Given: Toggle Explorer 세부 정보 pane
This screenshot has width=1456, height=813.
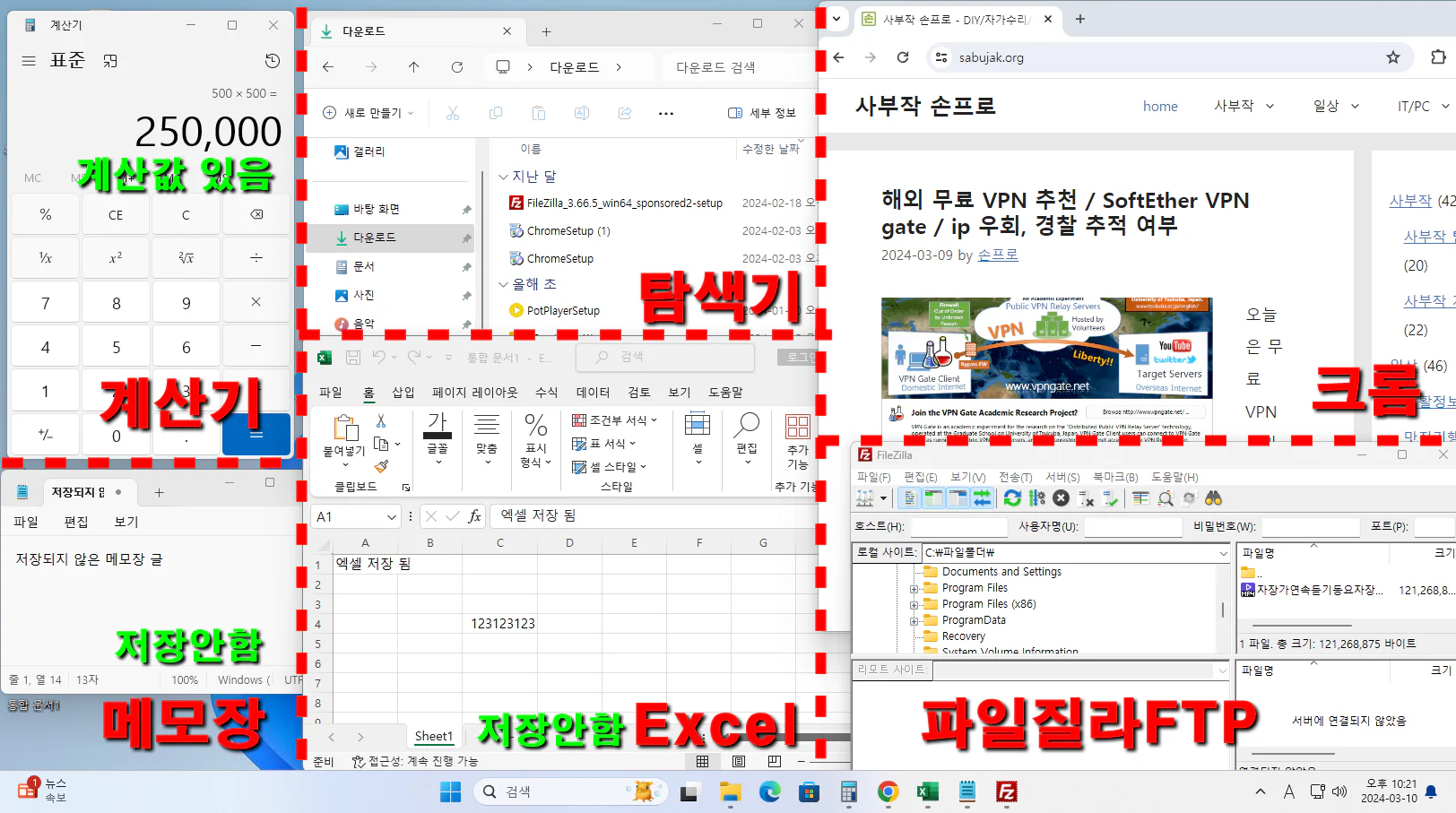Looking at the screenshot, I should (x=762, y=113).
